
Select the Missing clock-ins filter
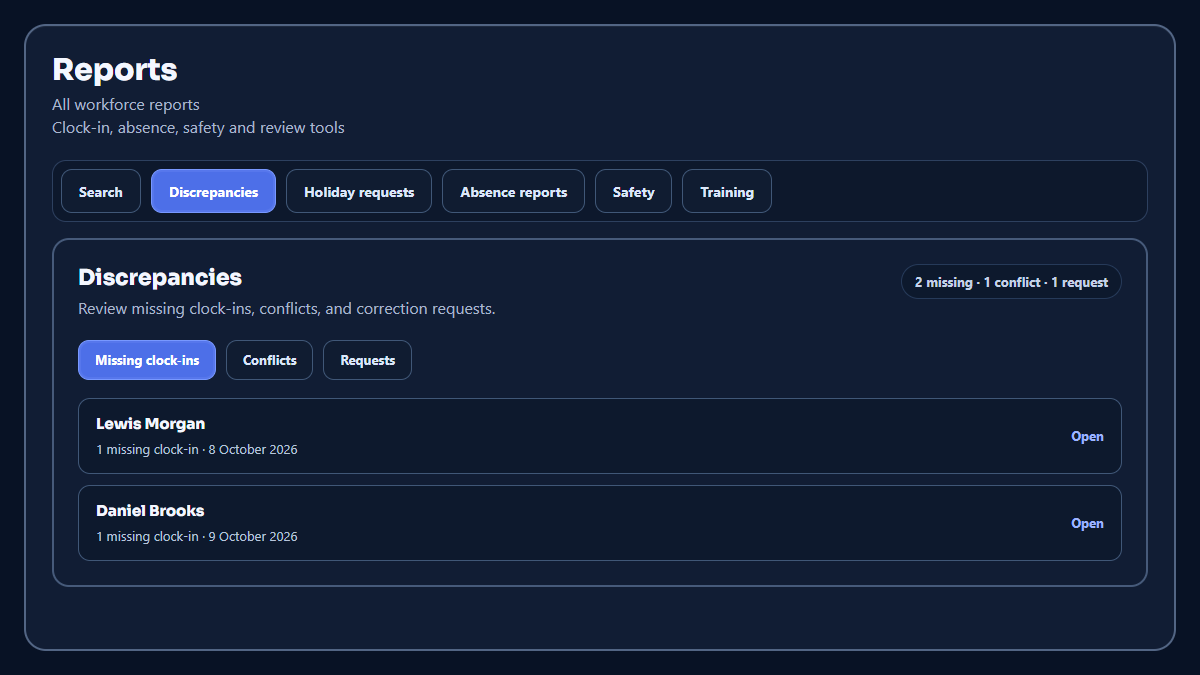(147, 360)
